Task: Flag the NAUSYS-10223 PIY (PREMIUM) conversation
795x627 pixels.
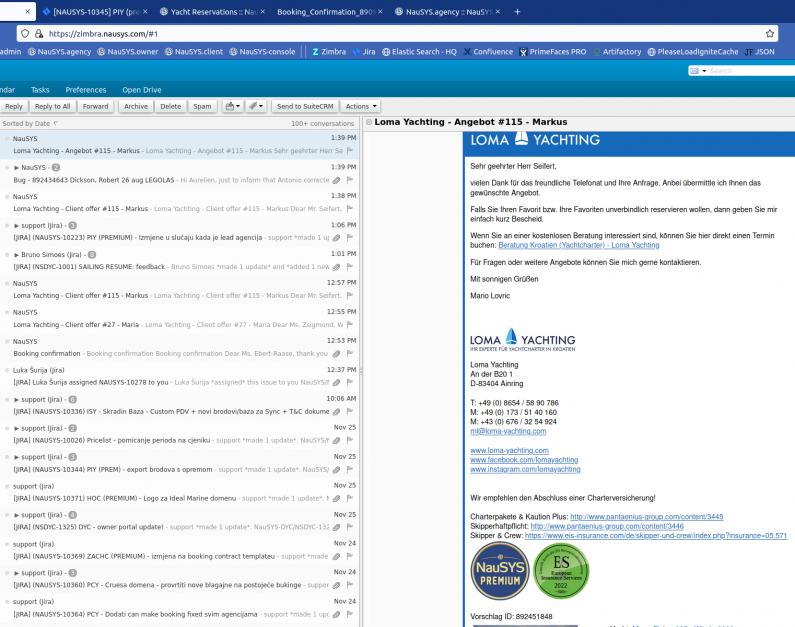Action: click(350, 238)
